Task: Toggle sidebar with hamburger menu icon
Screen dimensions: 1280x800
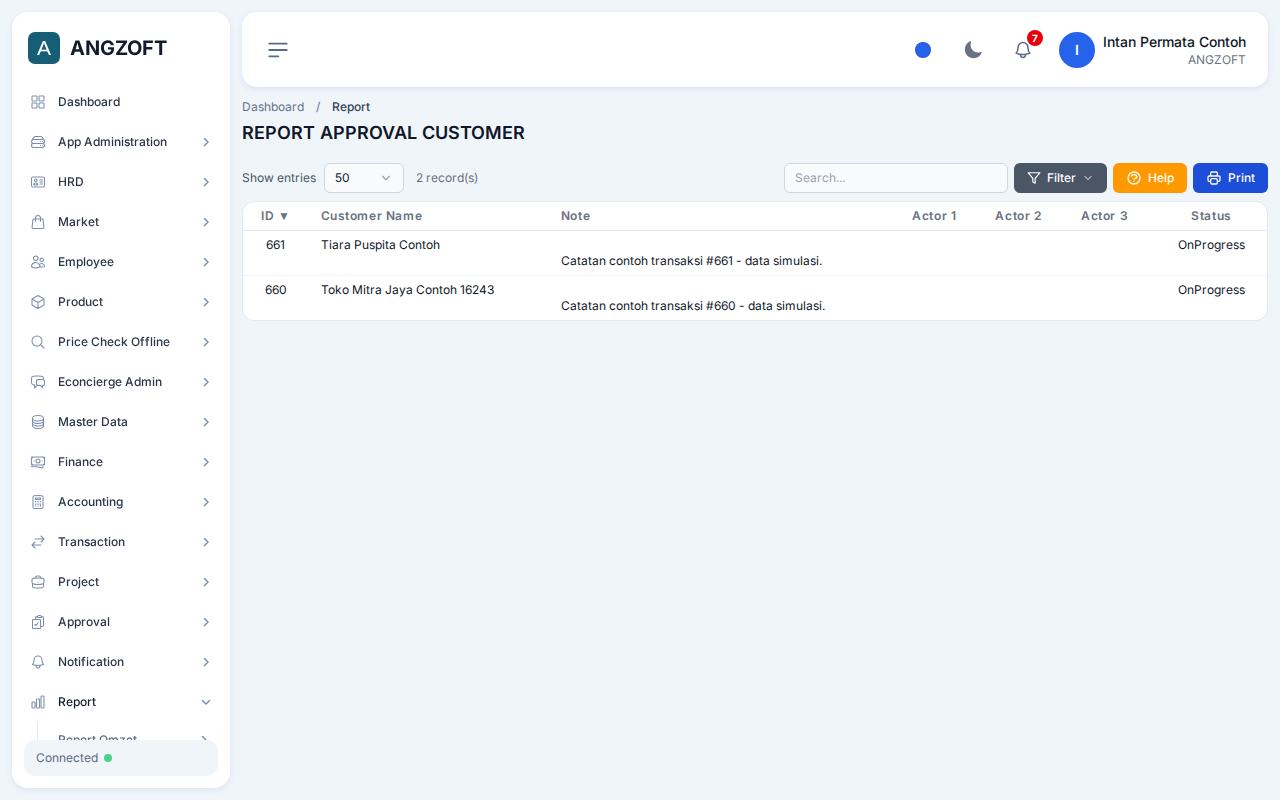Action: click(278, 50)
